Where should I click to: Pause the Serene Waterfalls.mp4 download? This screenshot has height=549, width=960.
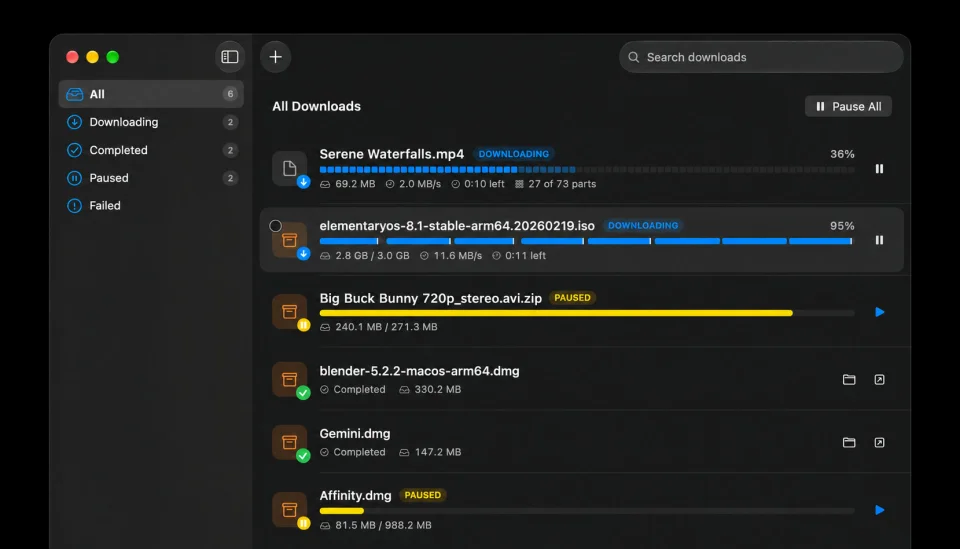click(x=879, y=169)
